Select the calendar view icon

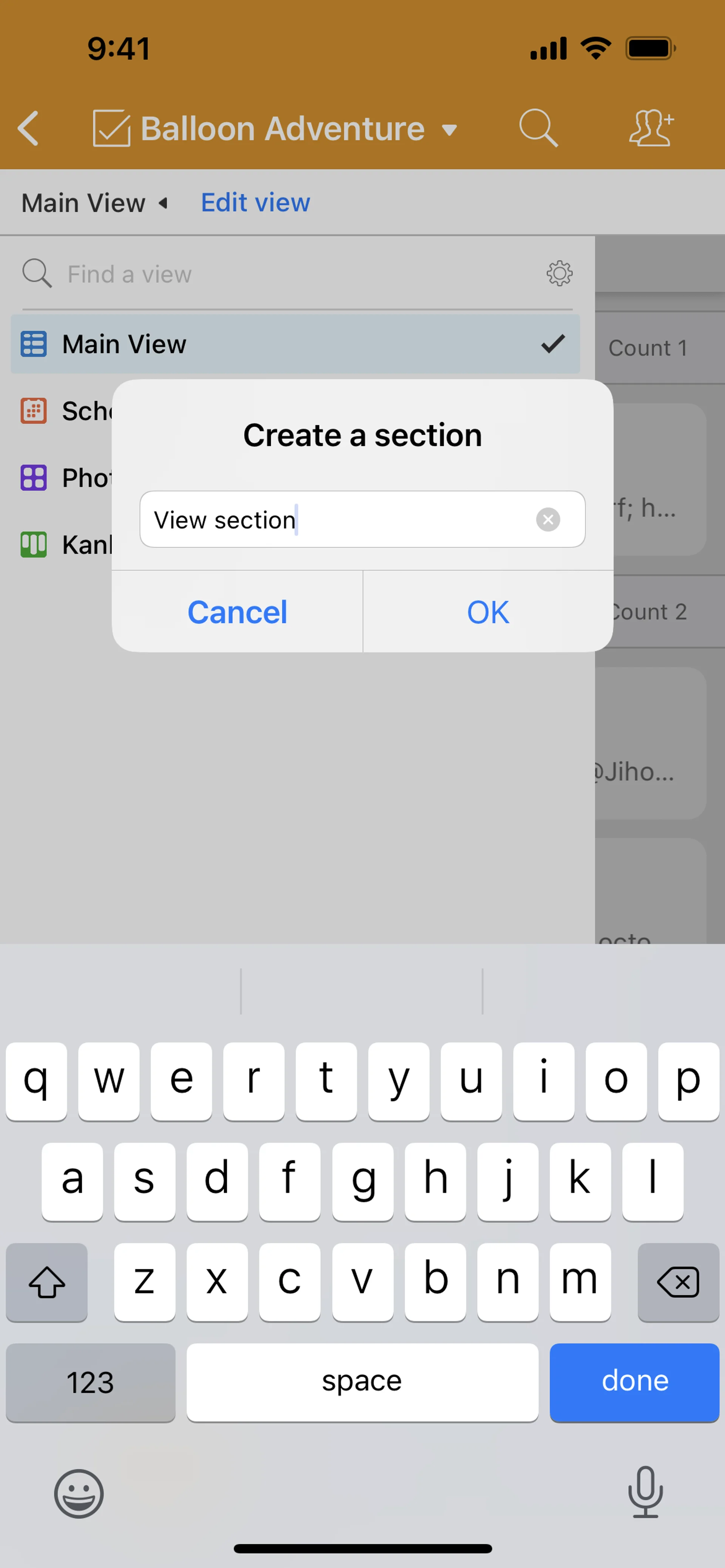point(34,411)
